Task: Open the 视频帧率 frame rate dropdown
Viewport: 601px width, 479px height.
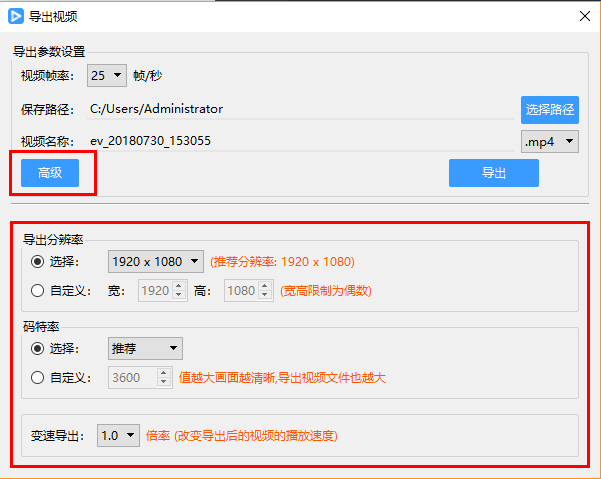Action: coord(106,75)
